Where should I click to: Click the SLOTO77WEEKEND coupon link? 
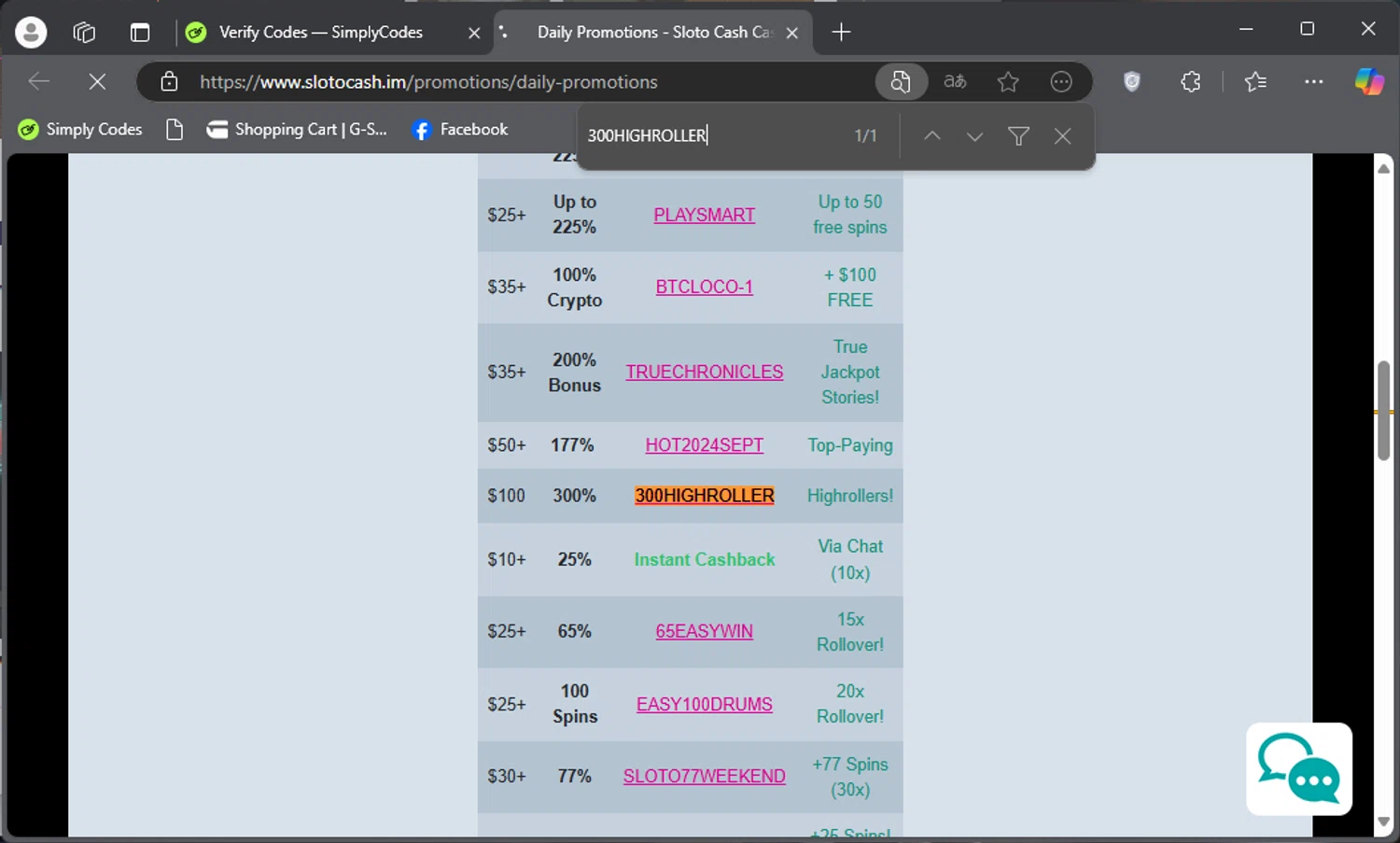point(705,777)
